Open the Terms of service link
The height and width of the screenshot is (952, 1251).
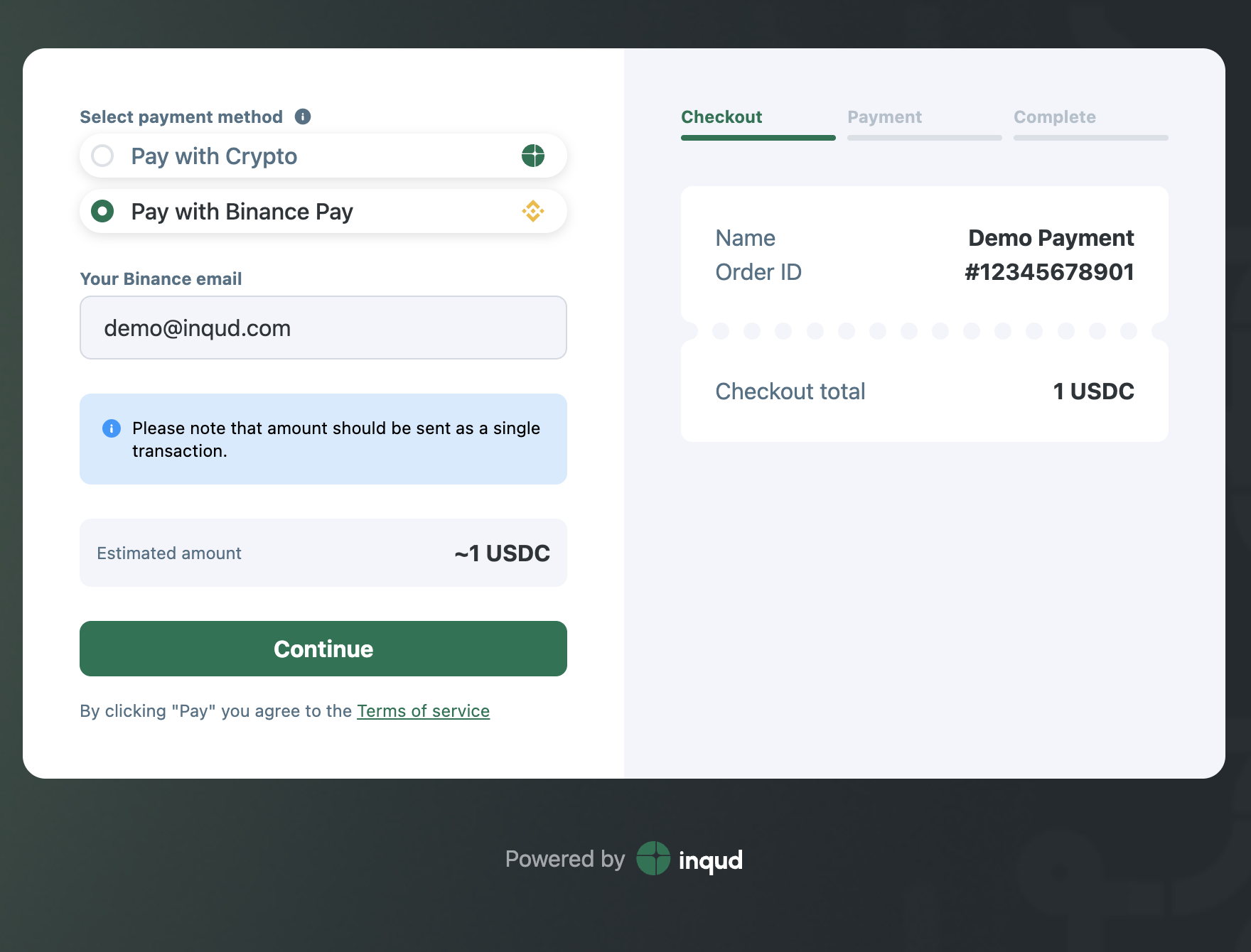(423, 711)
